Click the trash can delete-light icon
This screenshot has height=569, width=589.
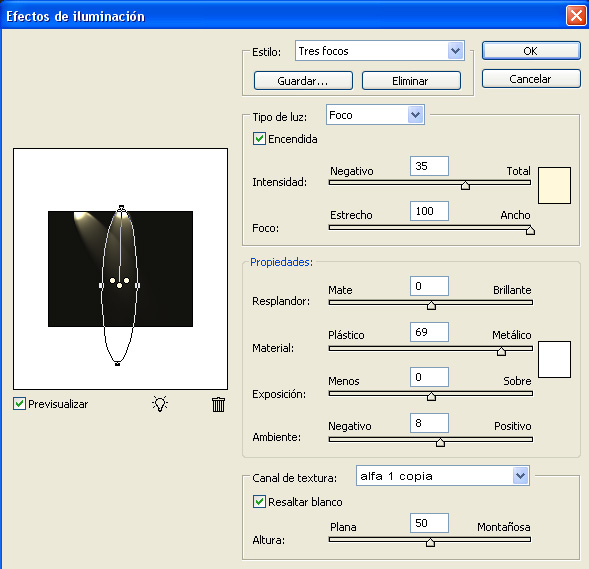click(218, 404)
